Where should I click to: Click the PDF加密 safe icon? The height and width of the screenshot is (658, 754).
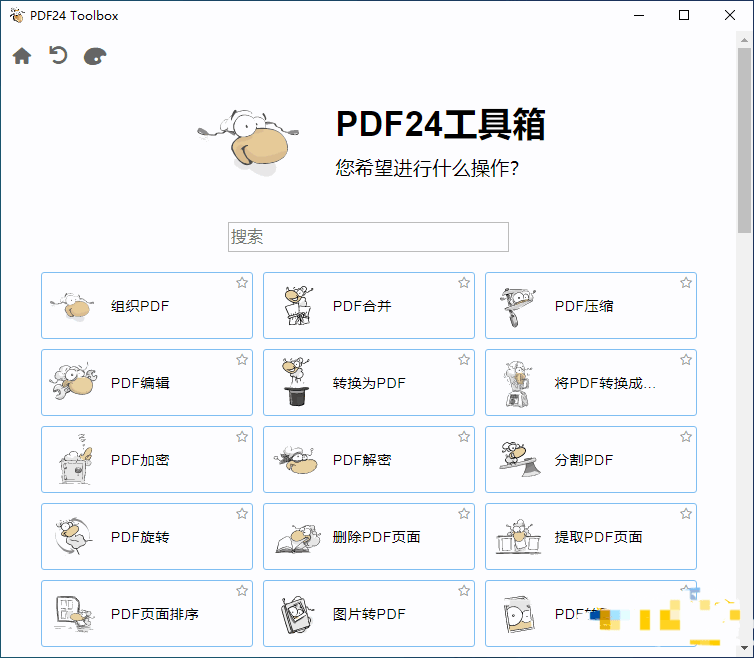(x=74, y=460)
